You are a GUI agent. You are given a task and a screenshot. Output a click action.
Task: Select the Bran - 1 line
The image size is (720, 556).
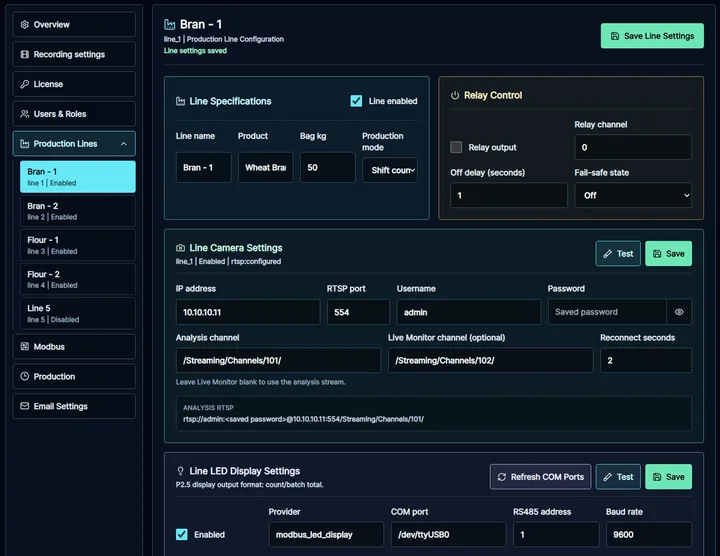point(78,177)
